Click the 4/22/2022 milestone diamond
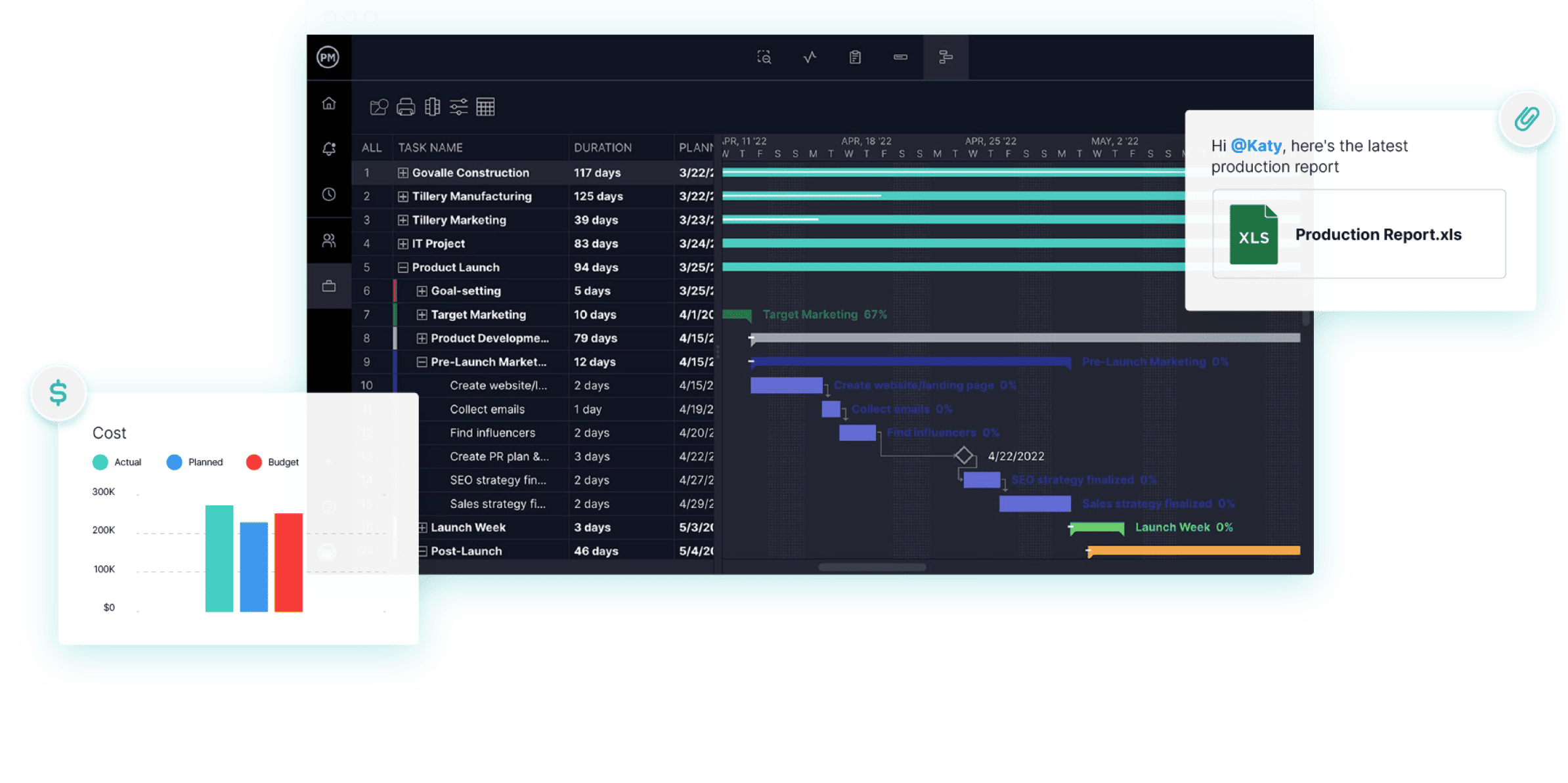Image resolution: width=1568 pixels, height=783 pixels. click(x=963, y=455)
